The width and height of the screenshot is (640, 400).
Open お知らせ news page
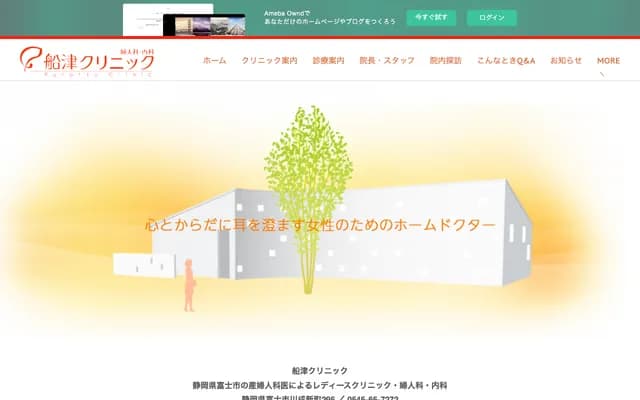(x=566, y=61)
